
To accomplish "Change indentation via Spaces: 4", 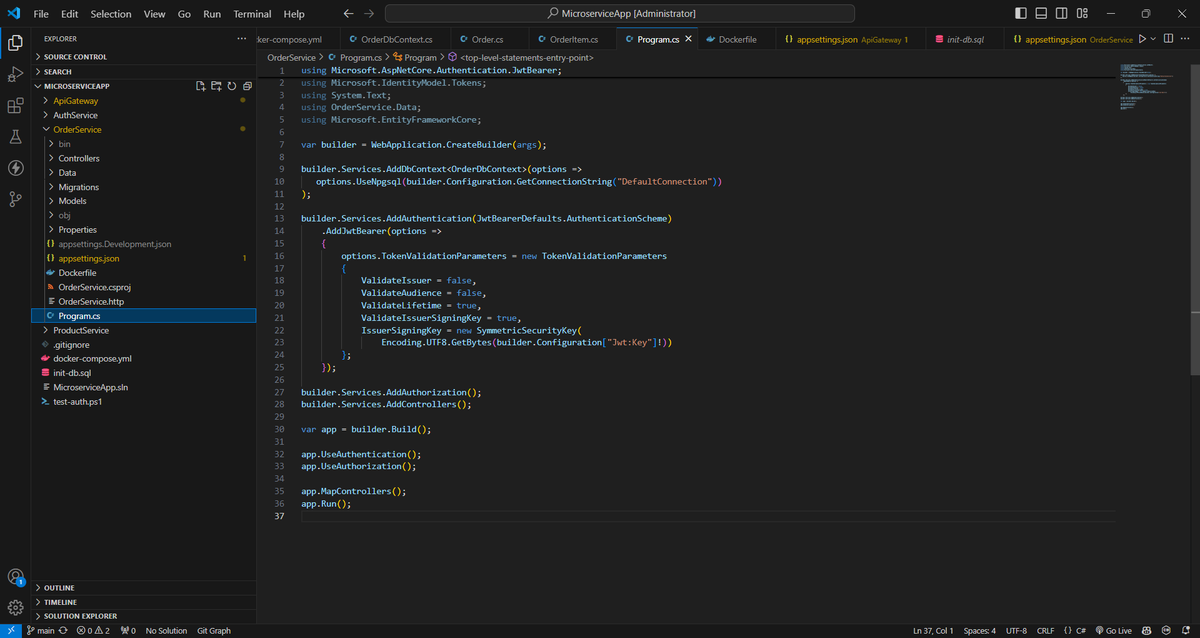I will 979,631.
